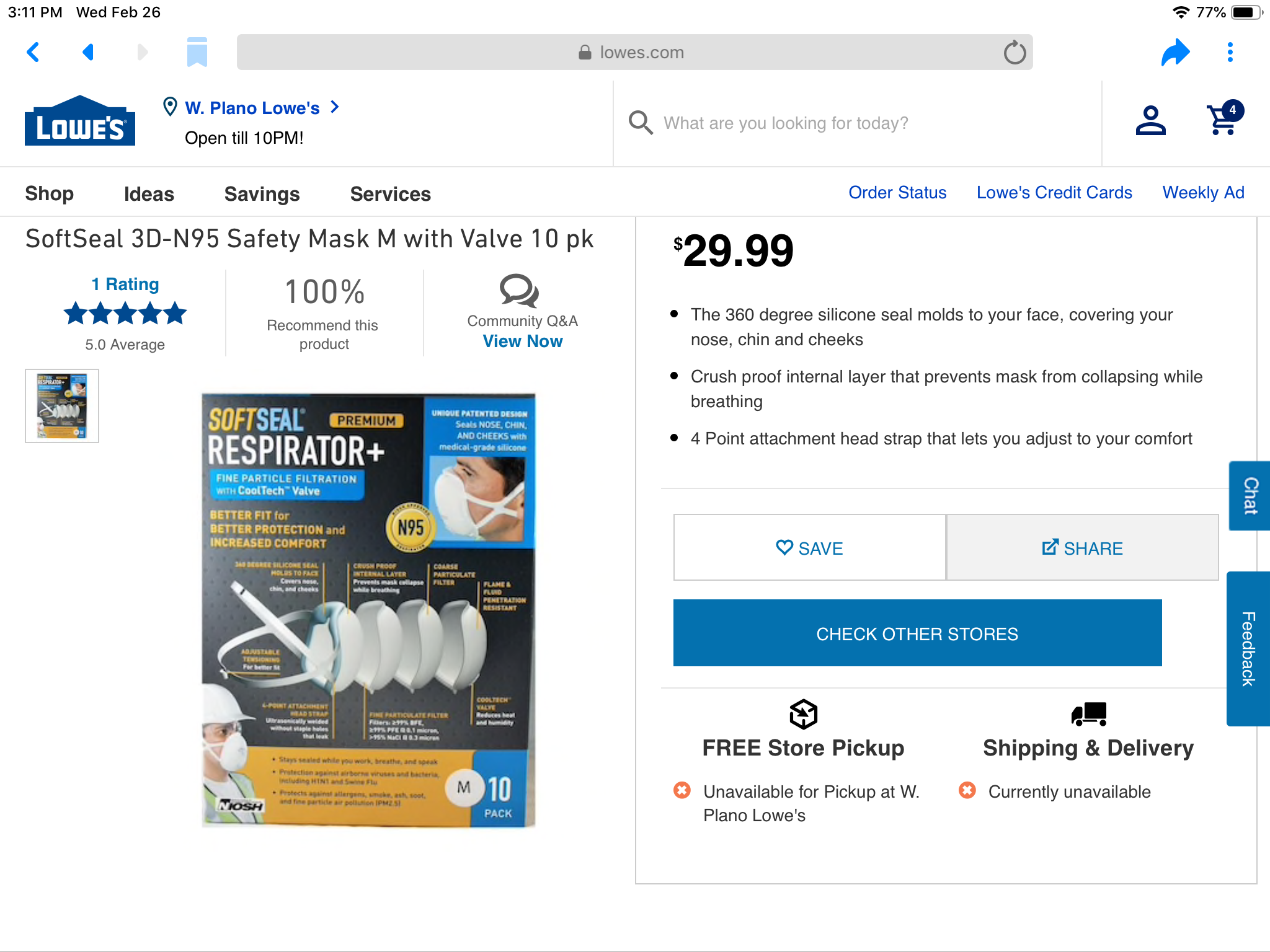Tap the browser share arrow icon

pyautogui.click(x=1175, y=52)
